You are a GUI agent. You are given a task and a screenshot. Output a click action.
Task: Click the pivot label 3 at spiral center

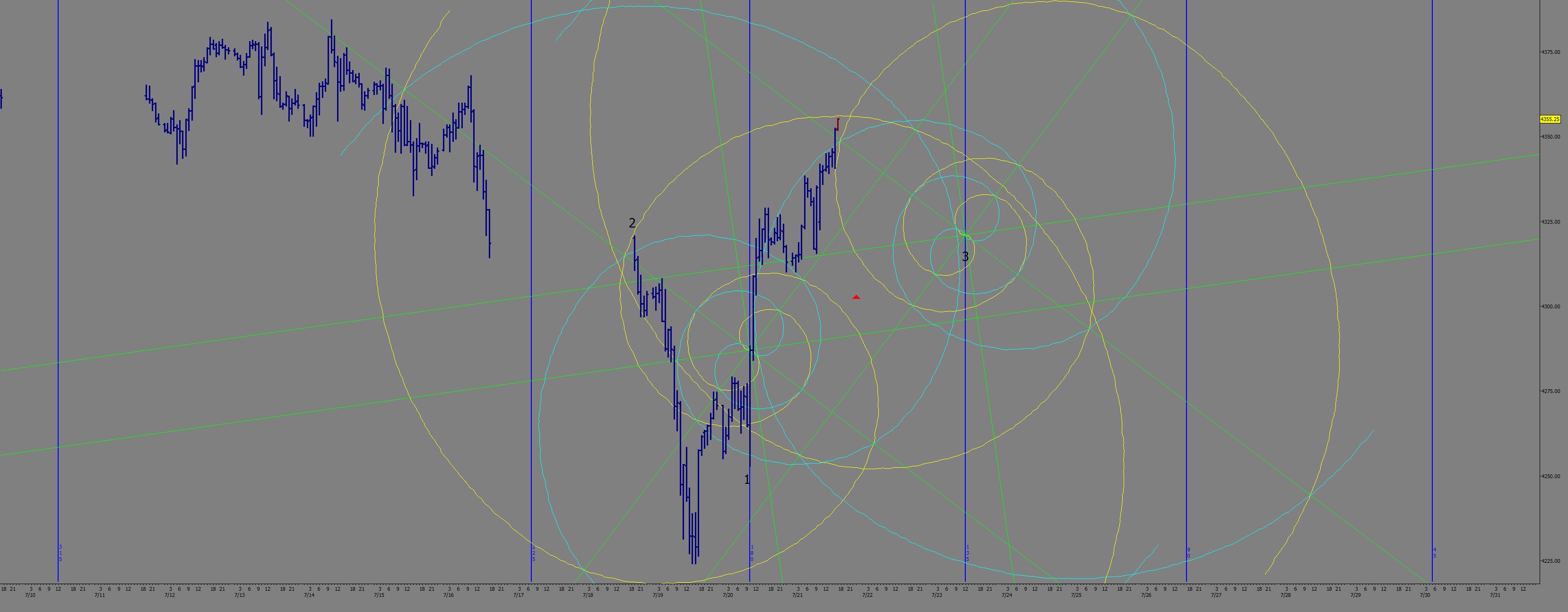tap(965, 257)
